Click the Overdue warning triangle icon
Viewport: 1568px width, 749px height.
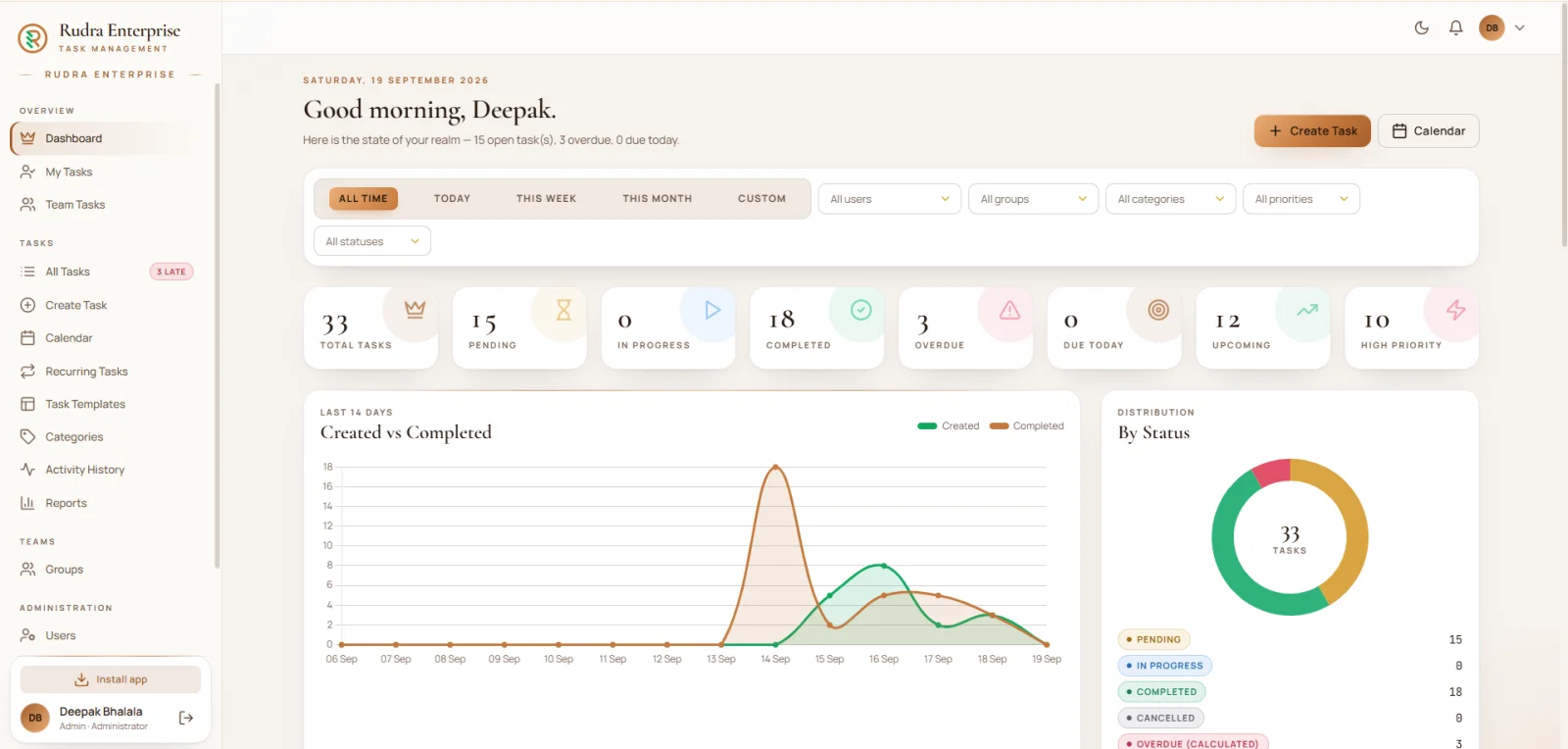[x=1009, y=310]
